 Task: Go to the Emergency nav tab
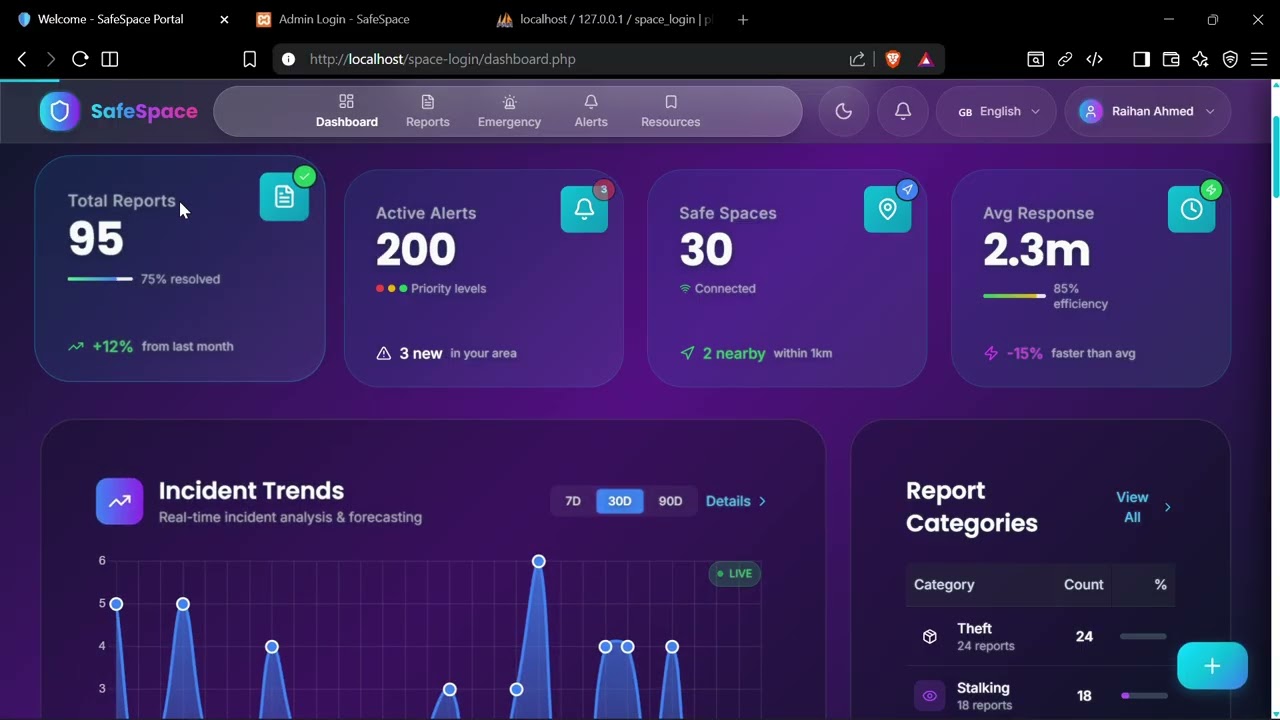pos(509,111)
